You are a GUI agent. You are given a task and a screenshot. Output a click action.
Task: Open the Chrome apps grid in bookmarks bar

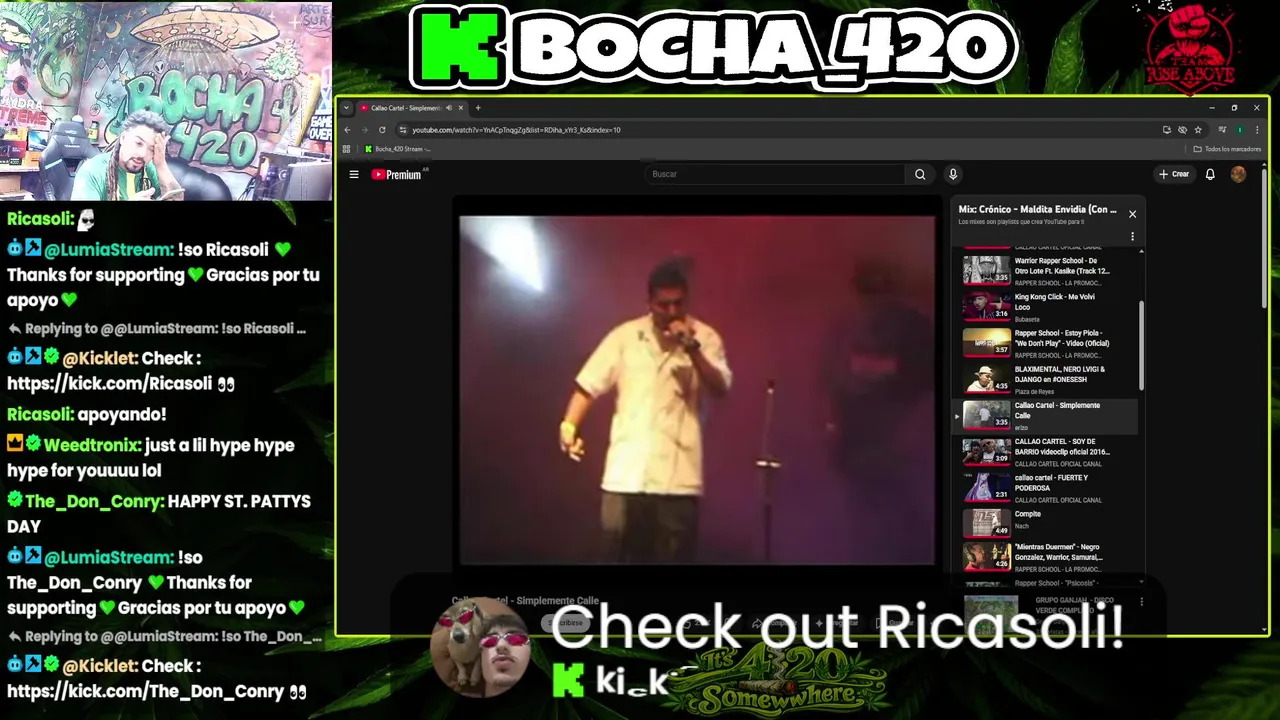pyautogui.click(x=347, y=149)
